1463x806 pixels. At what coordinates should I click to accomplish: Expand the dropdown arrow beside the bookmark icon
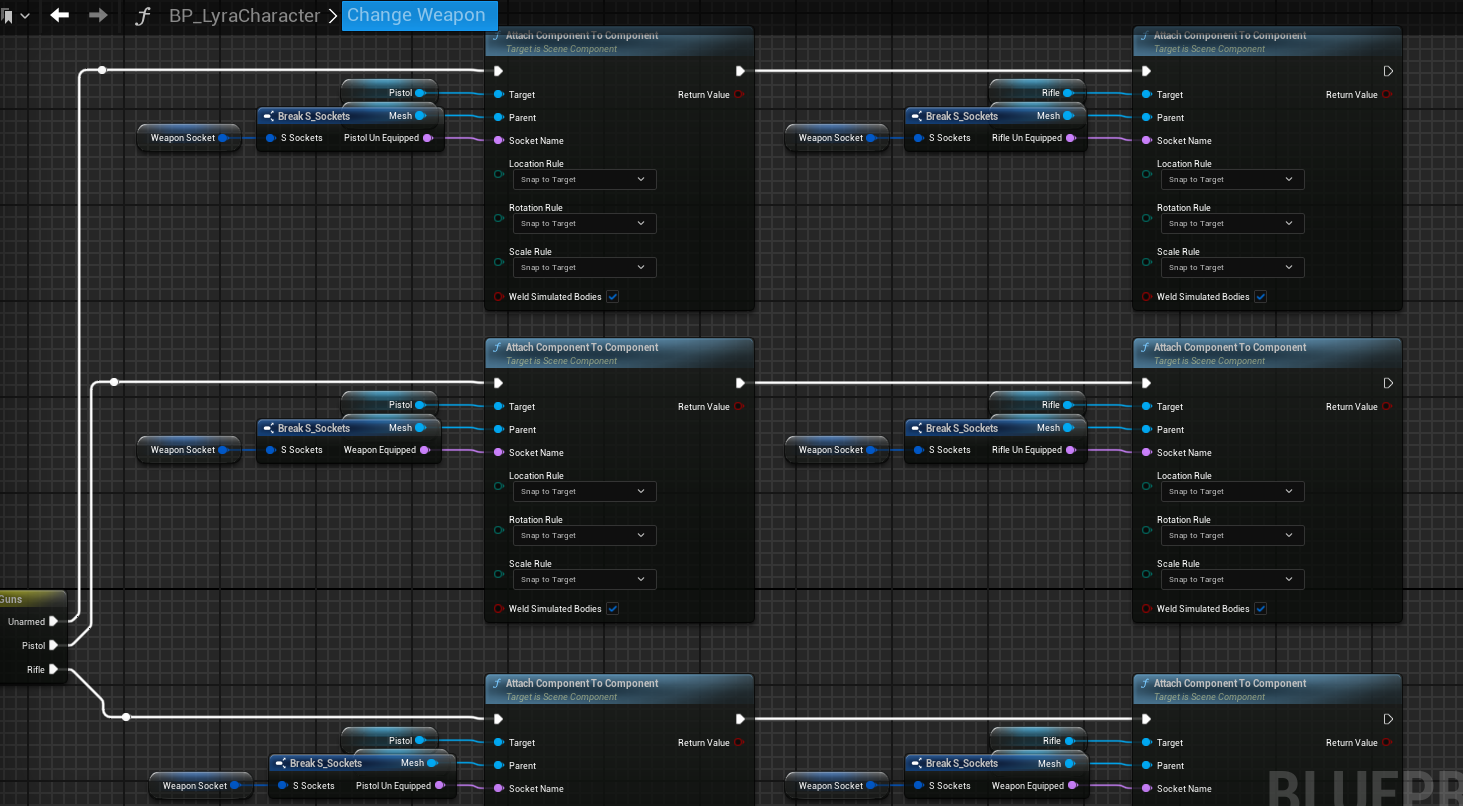[x=25, y=16]
